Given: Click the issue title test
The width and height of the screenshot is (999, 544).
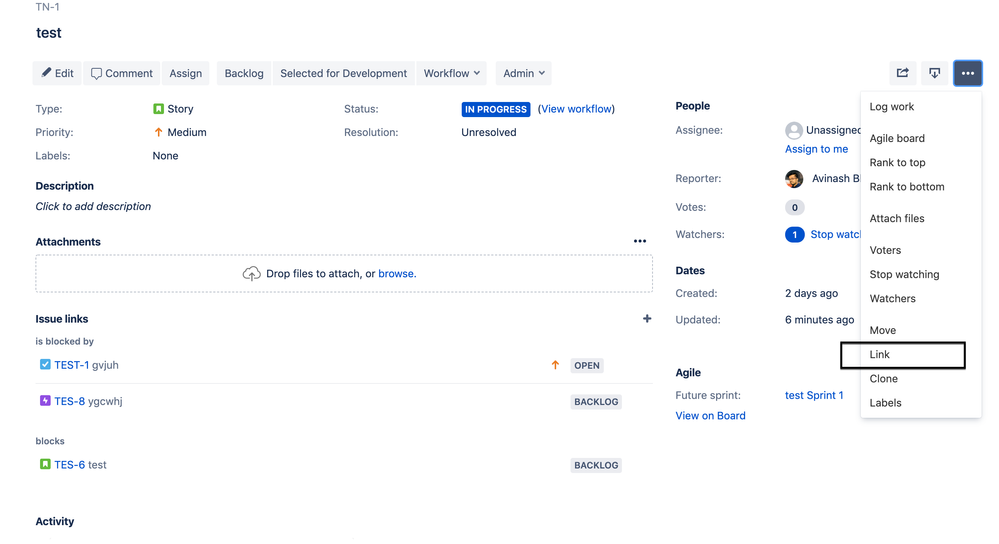Looking at the screenshot, I should click(x=48, y=33).
